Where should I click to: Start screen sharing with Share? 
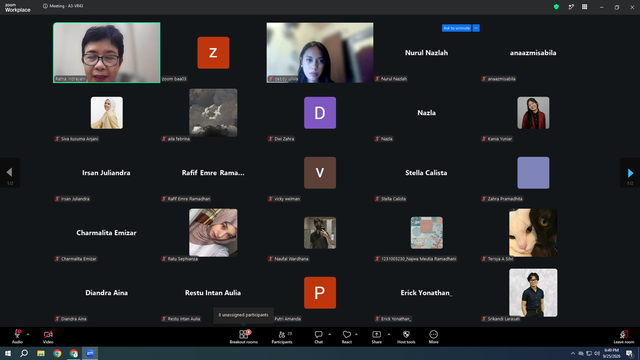376,337
